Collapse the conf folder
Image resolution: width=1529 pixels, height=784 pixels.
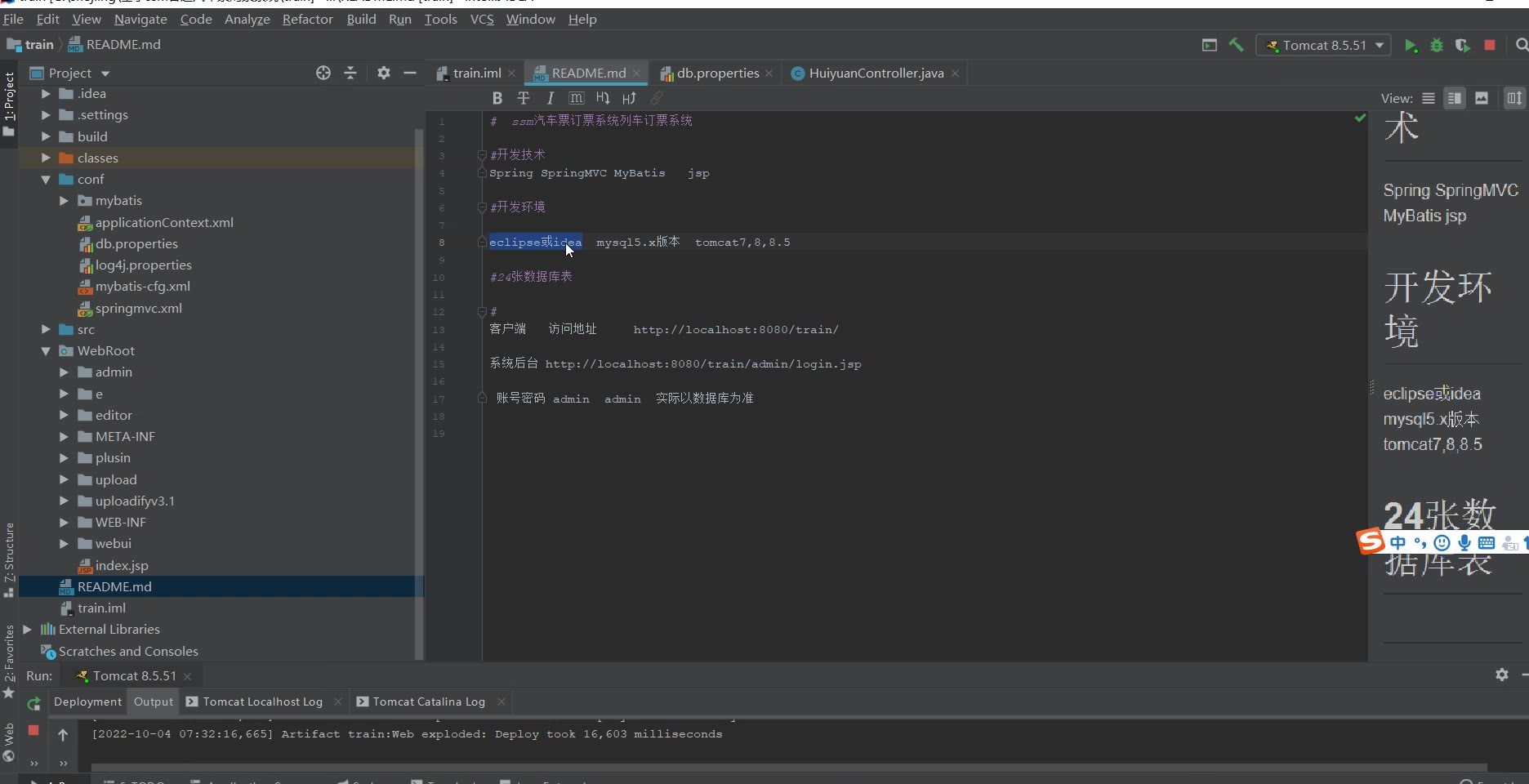point(46,180)
